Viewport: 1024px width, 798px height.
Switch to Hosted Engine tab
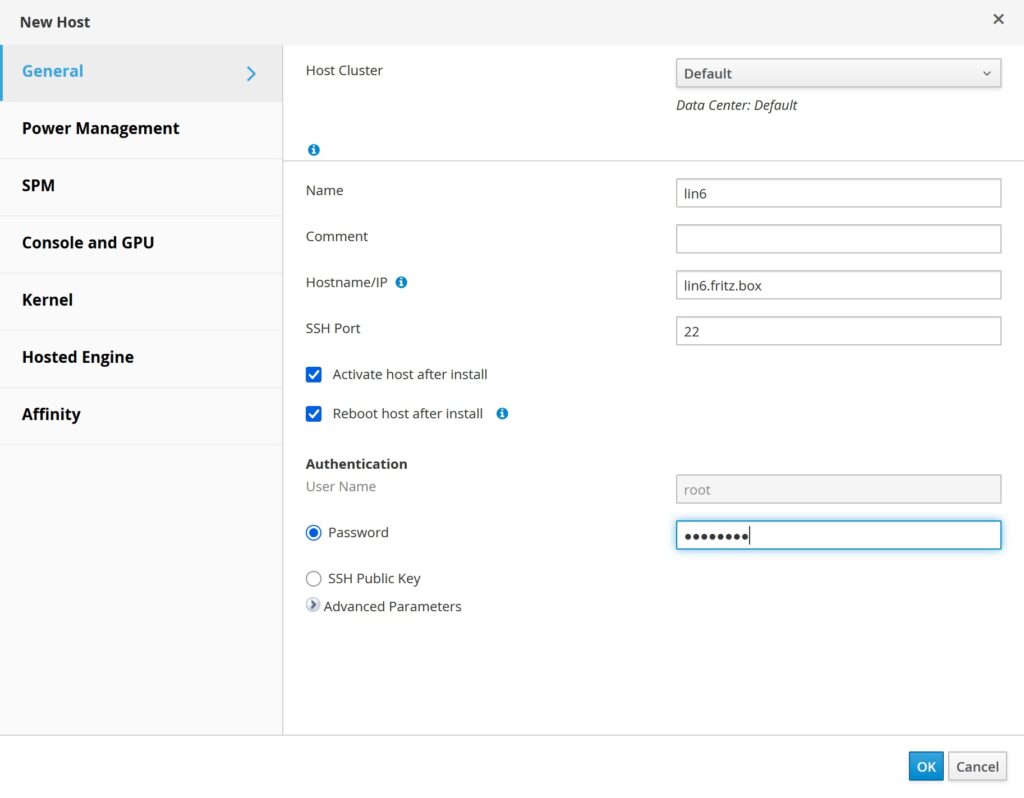pyautogui.click(x=141, y=359)
